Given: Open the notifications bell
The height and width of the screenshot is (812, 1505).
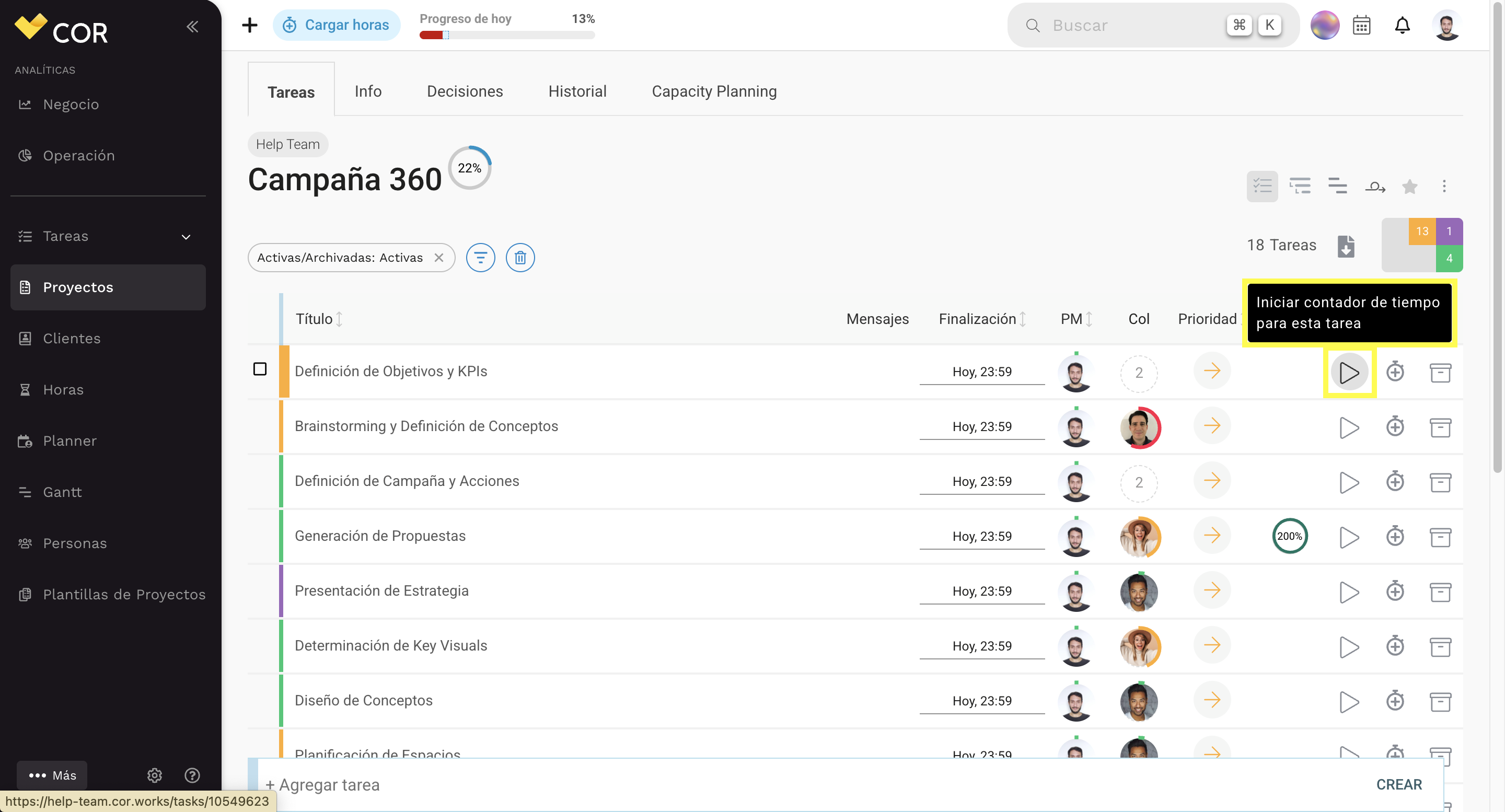Looking at the screenshot, I should (1402, 25).
